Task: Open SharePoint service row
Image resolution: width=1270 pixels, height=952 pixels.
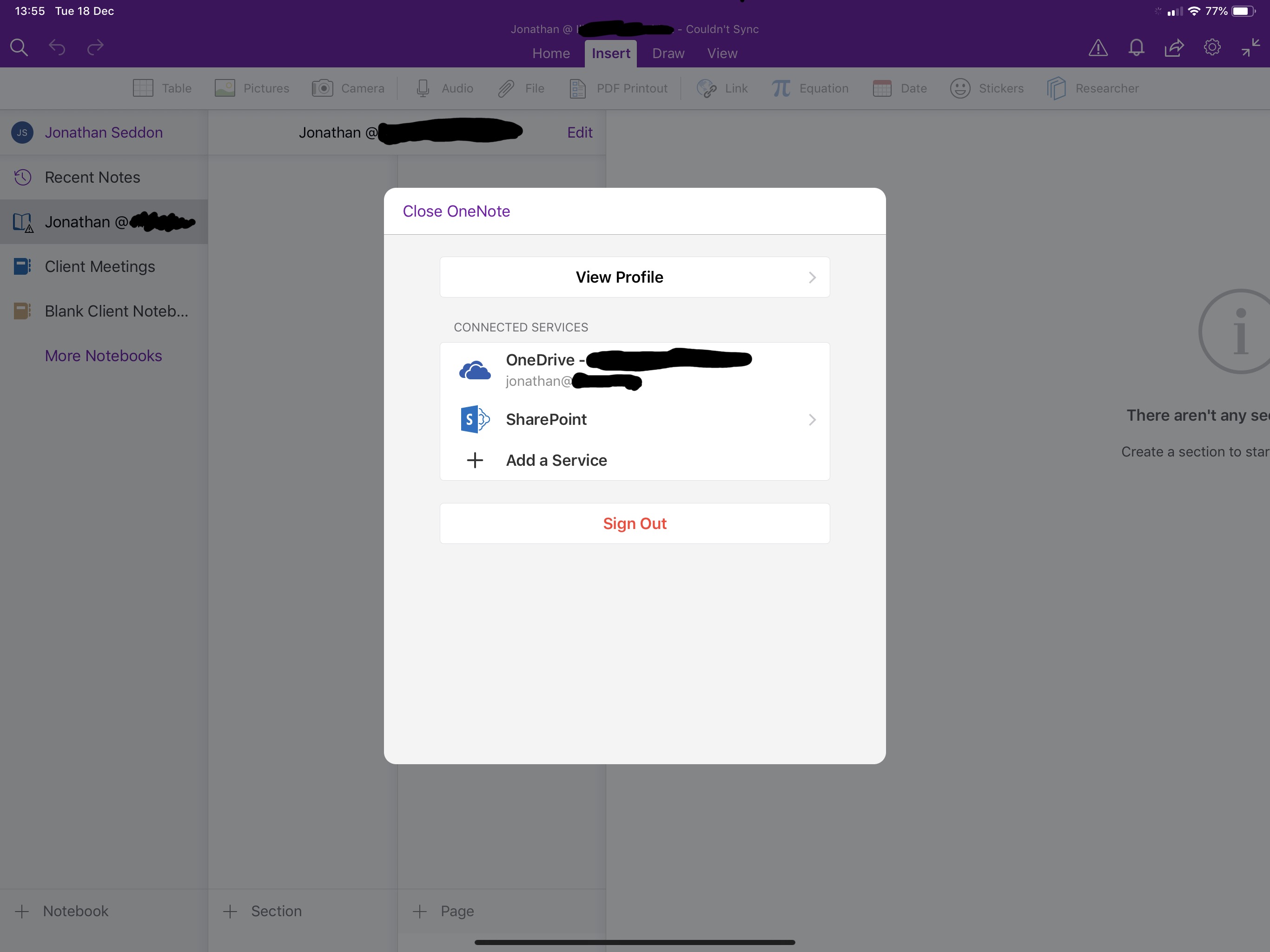Action: pos(635,420)
